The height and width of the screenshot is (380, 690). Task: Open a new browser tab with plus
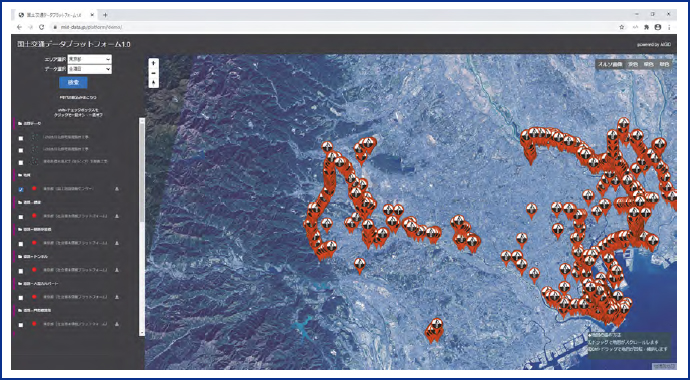coord(105,15)
